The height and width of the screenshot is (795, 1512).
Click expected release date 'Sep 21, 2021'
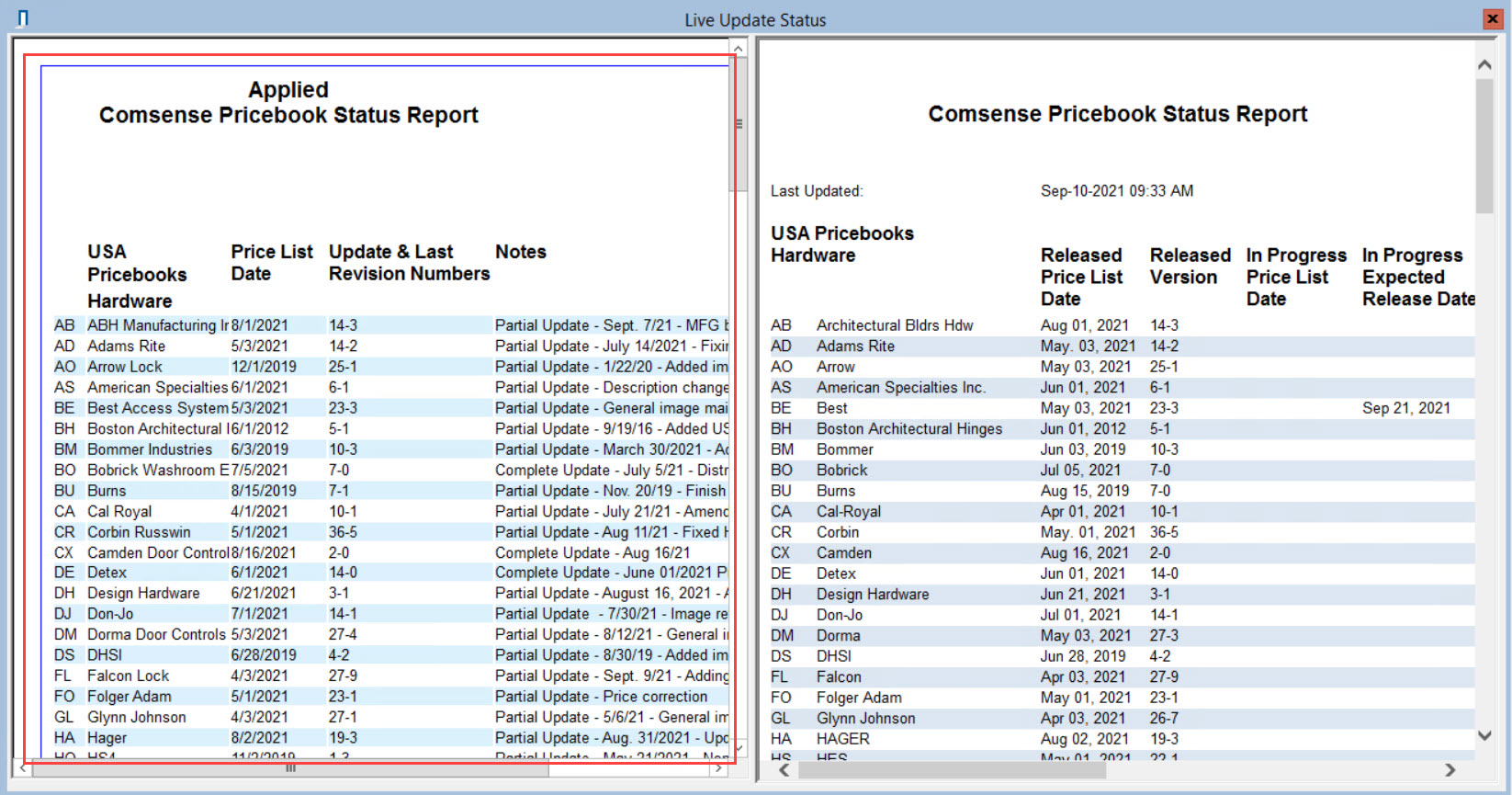pyautogui.click(x=1406, y=408)
